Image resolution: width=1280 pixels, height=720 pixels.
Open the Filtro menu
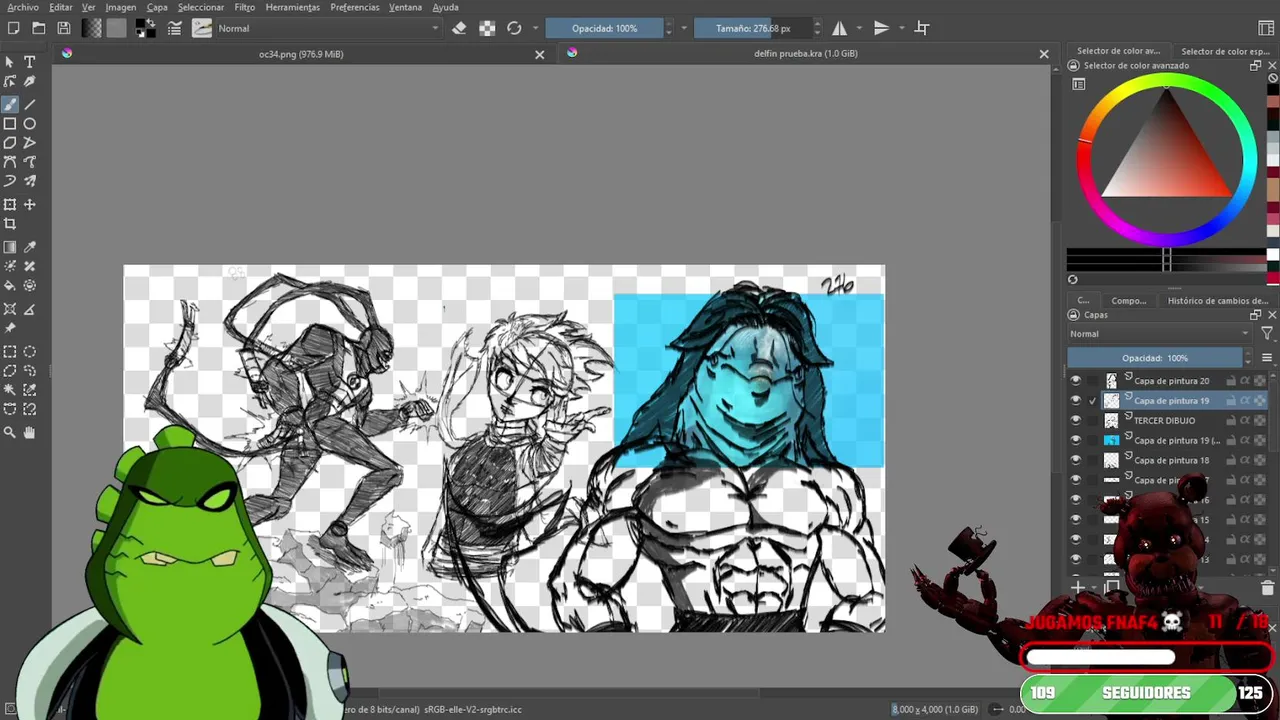point(245,7)
